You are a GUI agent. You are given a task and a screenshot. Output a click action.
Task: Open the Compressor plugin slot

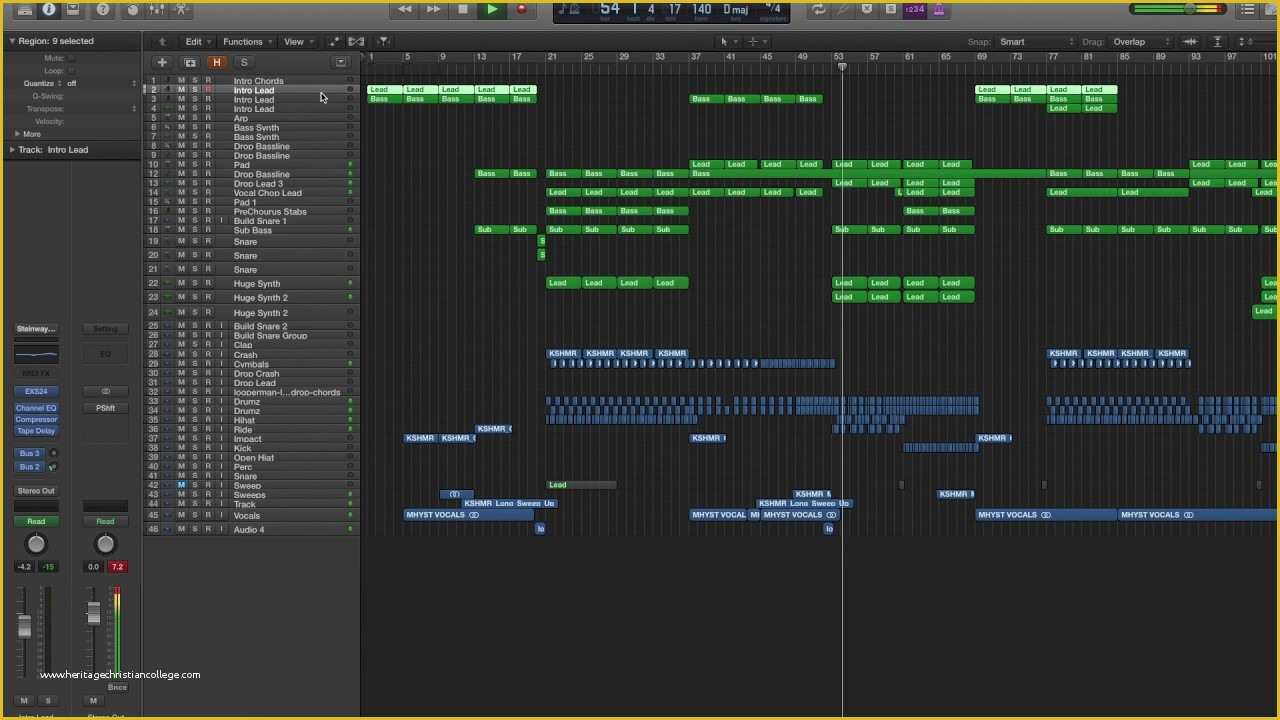click(36, 420)
